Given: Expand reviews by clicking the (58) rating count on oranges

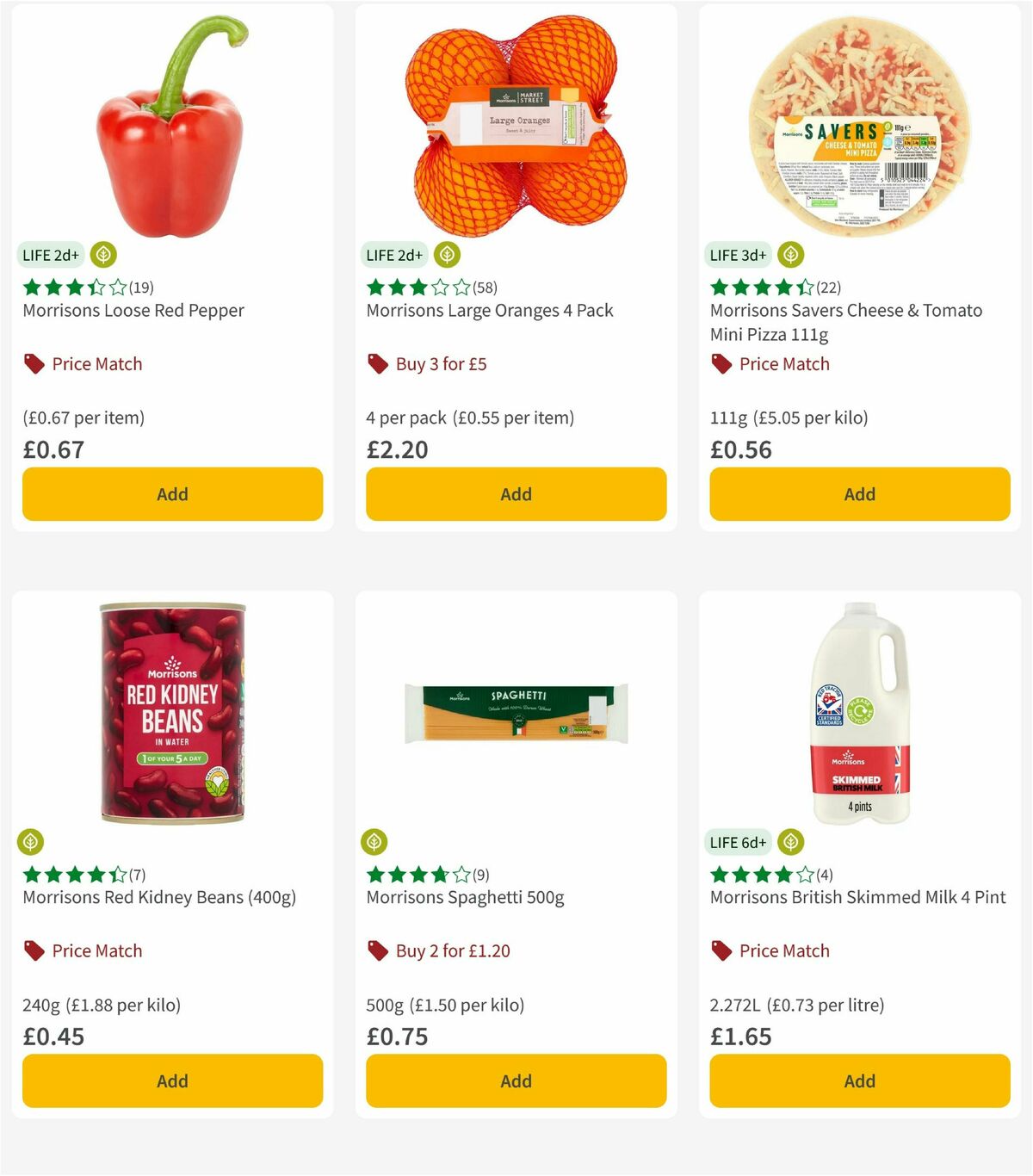Looking at the screenshot, I should pyautogui.click(x=488, y=288).
